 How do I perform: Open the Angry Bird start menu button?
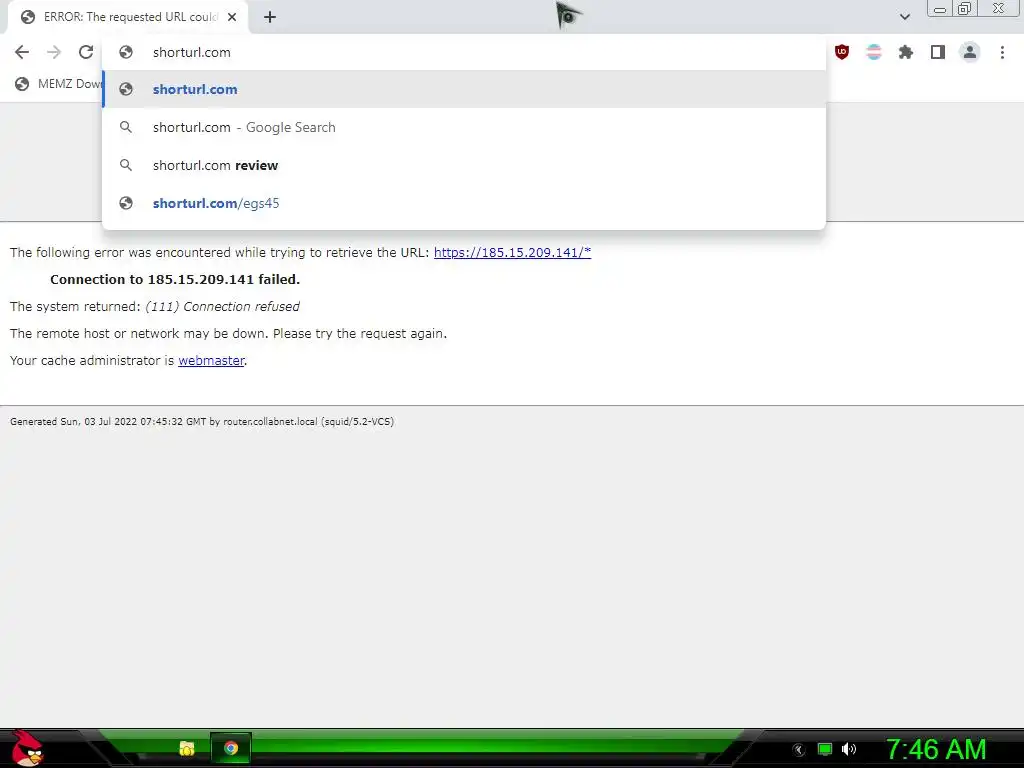[27, 748]
